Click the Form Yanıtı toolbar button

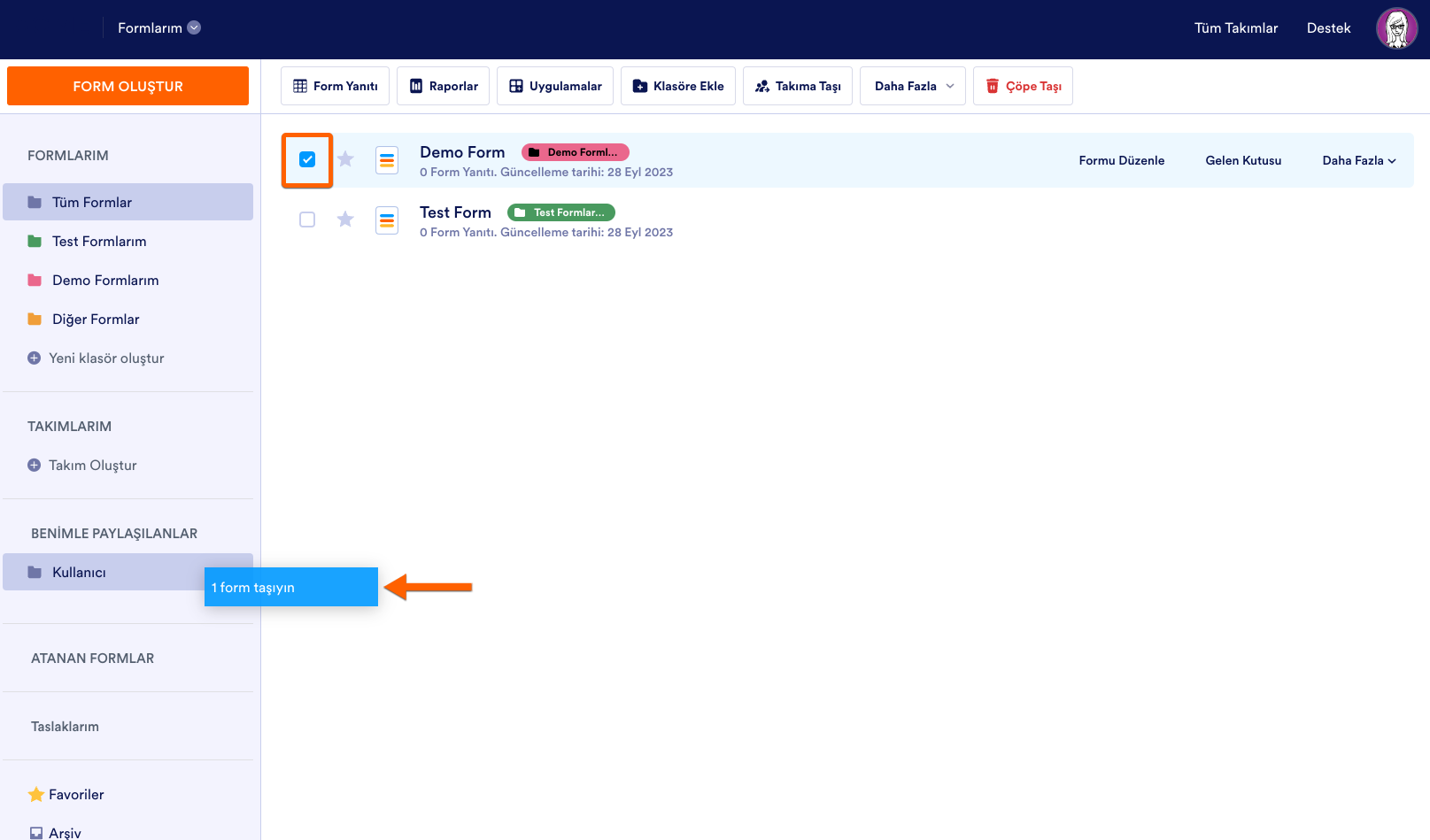(335, 86)
